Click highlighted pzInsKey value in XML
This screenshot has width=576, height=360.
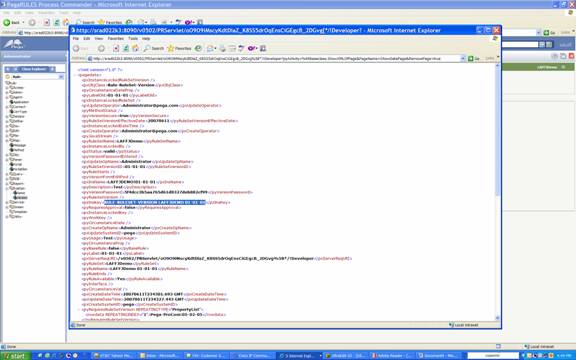point(155,202)
